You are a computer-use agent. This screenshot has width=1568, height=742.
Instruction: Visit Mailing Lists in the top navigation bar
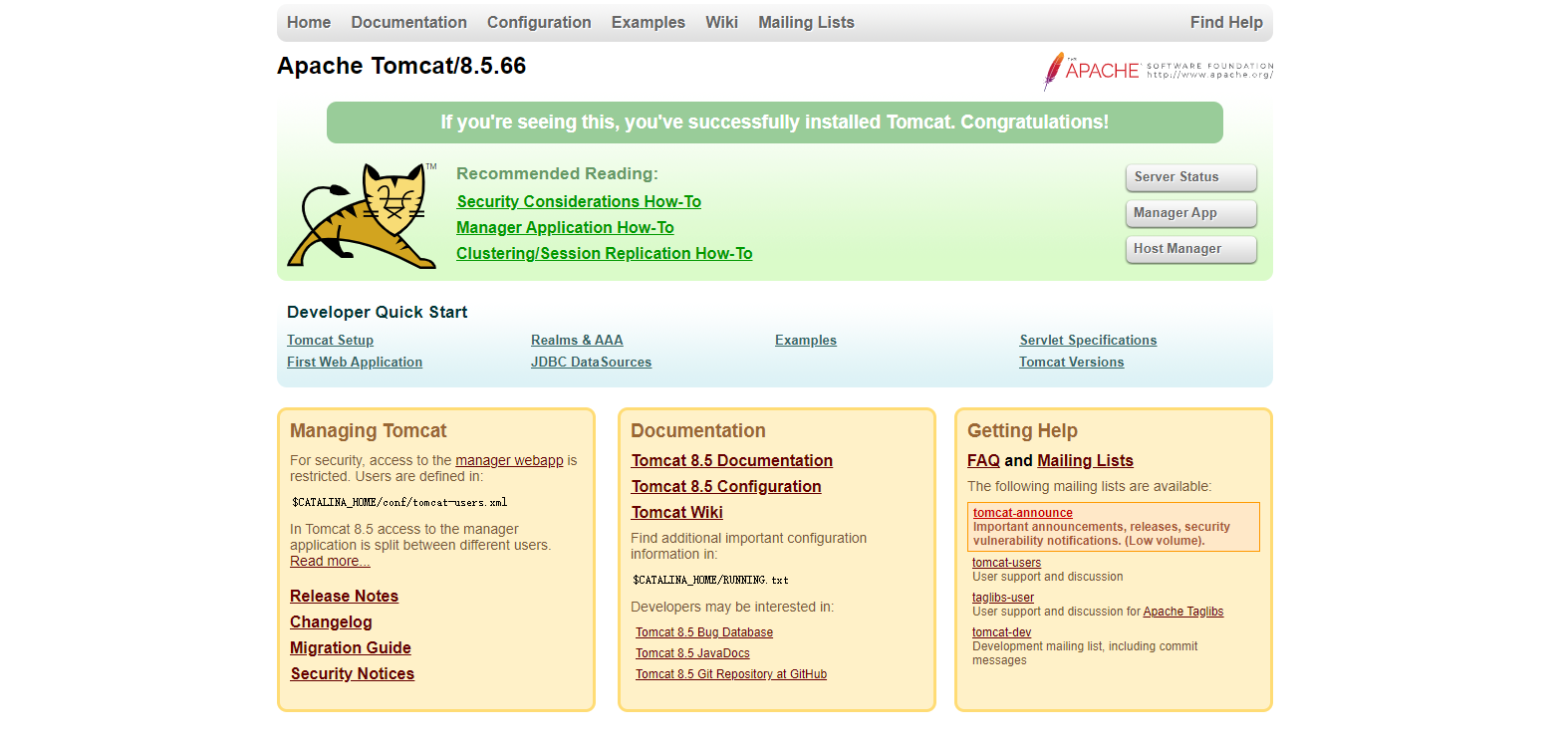(806, 22)
